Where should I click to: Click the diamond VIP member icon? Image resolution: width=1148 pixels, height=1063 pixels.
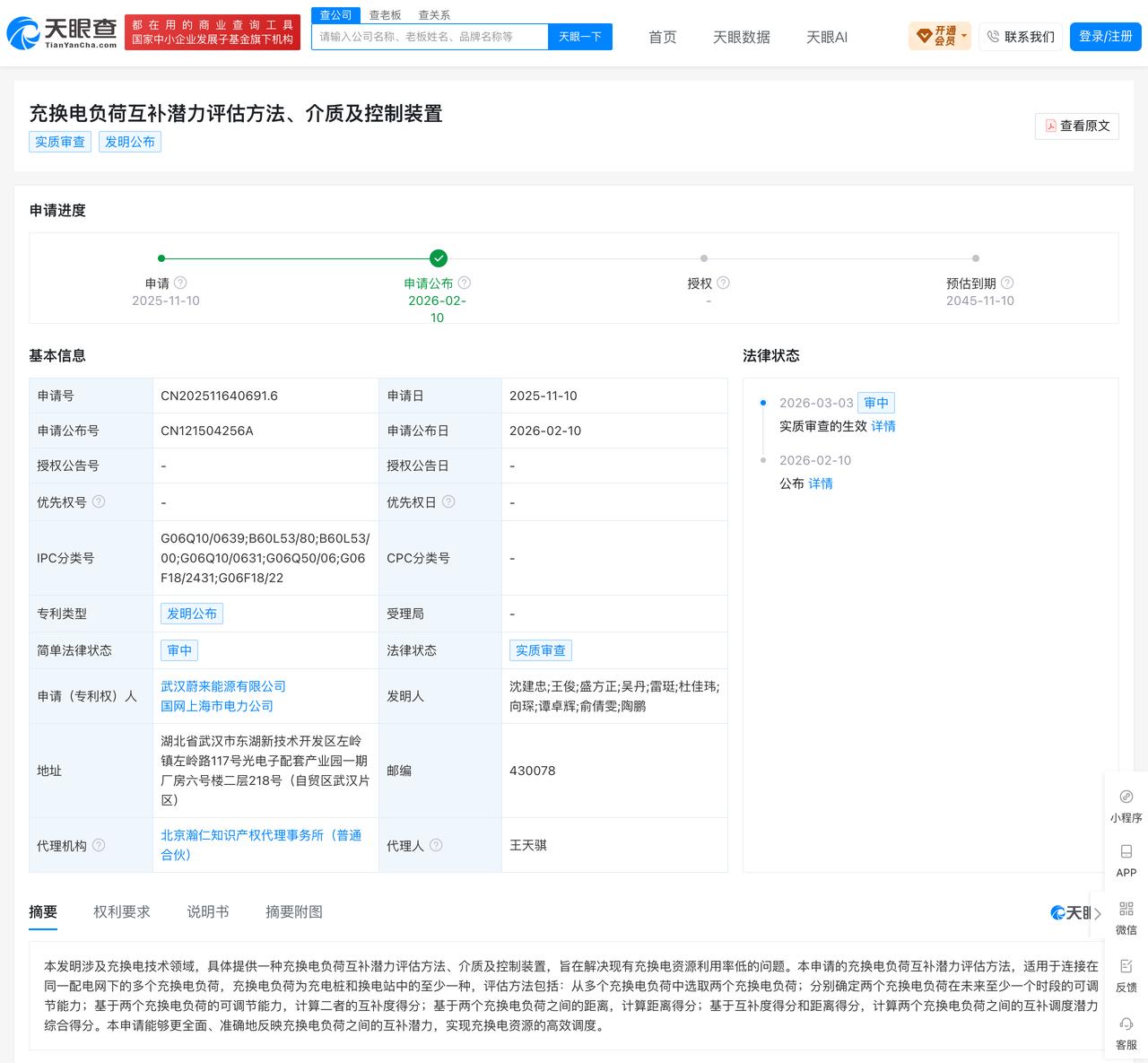click(x=924, y=37)
